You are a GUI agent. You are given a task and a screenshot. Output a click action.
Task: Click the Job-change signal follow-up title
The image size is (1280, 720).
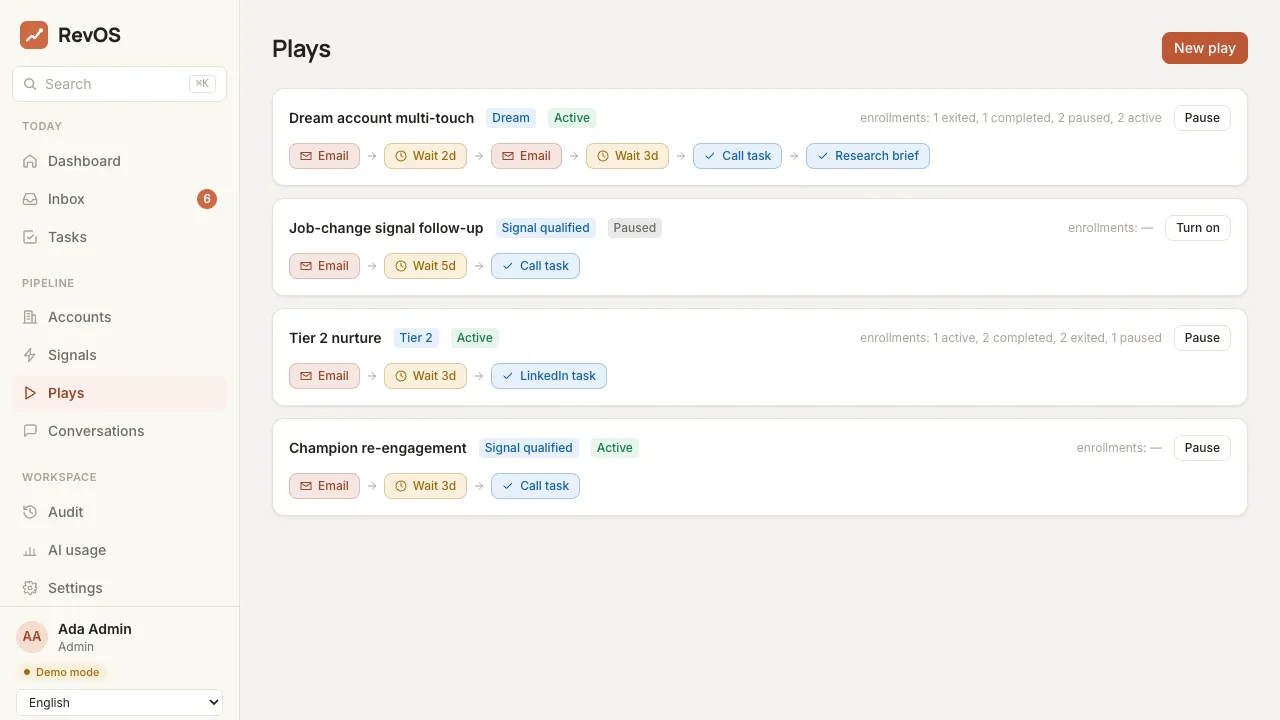click(386, 228)
